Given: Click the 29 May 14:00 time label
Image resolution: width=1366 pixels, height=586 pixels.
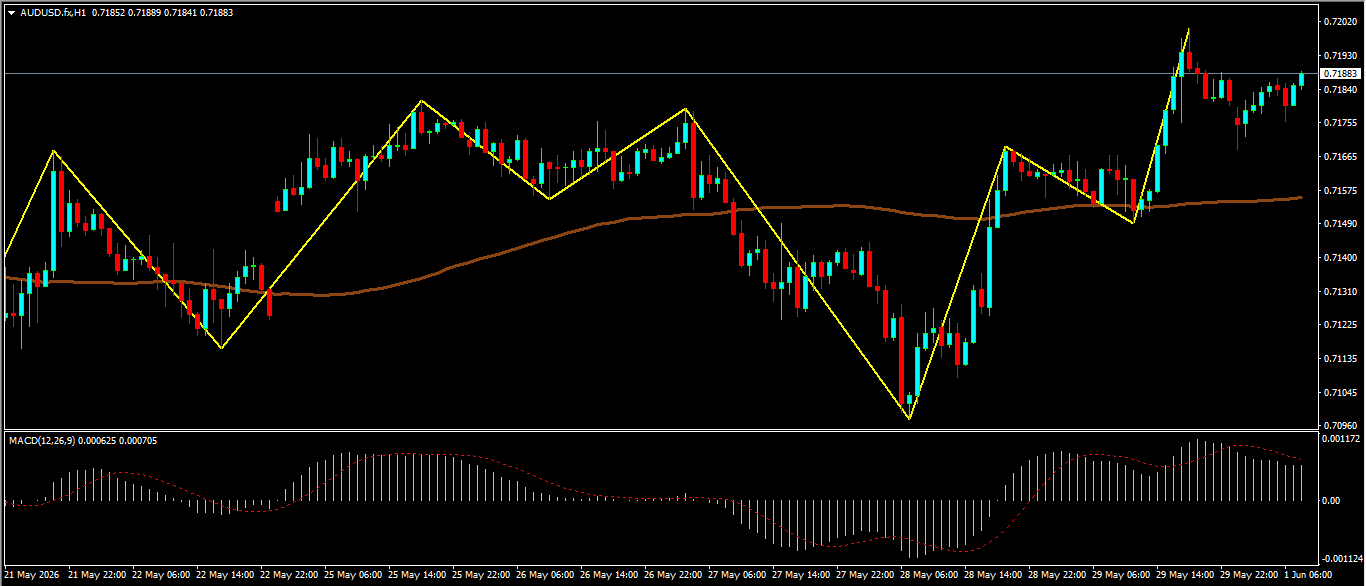Looking at the screenshot, I should [x=1186, y=575].
